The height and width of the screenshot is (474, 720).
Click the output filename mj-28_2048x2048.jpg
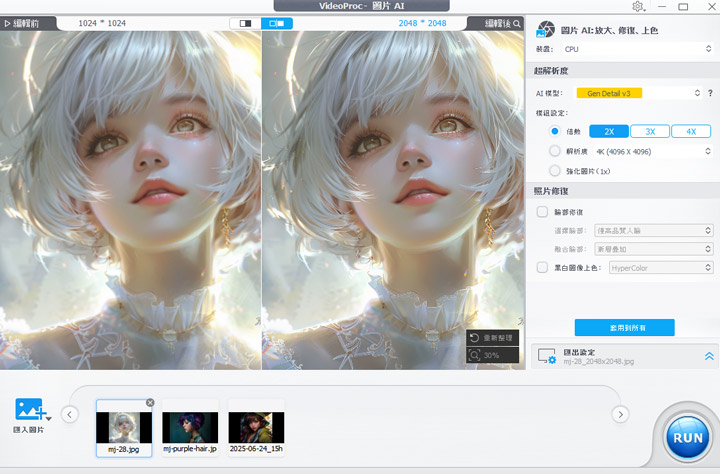pyautogui.click(x=599, y=361)
